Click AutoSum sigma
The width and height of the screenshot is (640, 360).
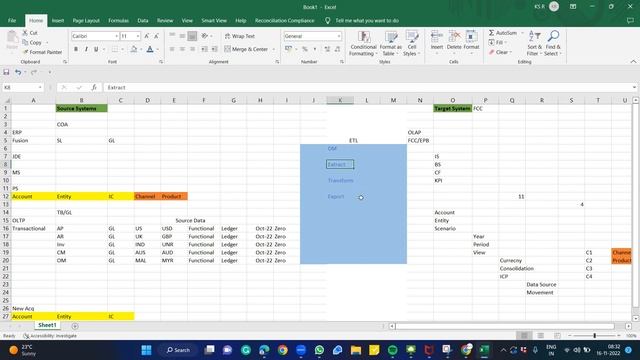pos(503,33)
